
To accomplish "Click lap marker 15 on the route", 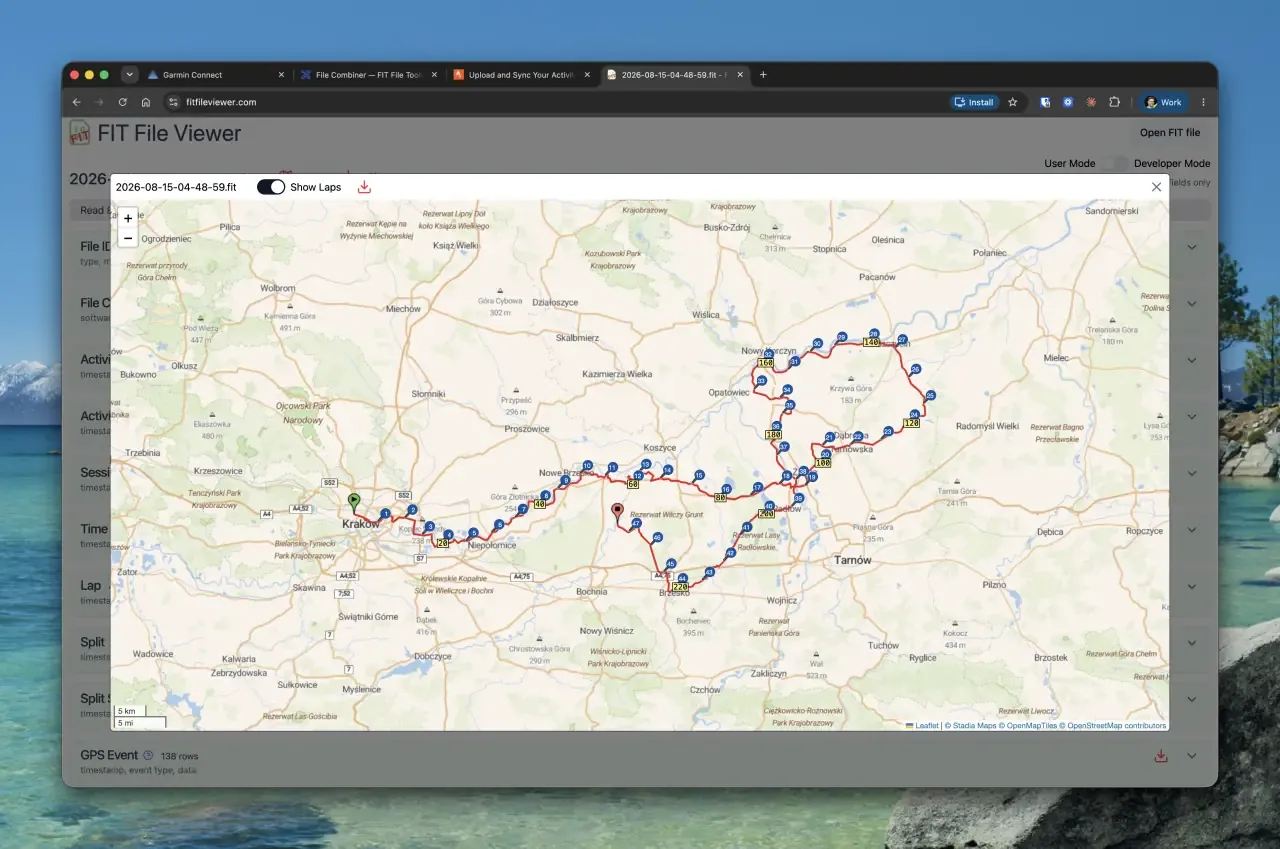I will pyautogui.click(x=699, y=475).
